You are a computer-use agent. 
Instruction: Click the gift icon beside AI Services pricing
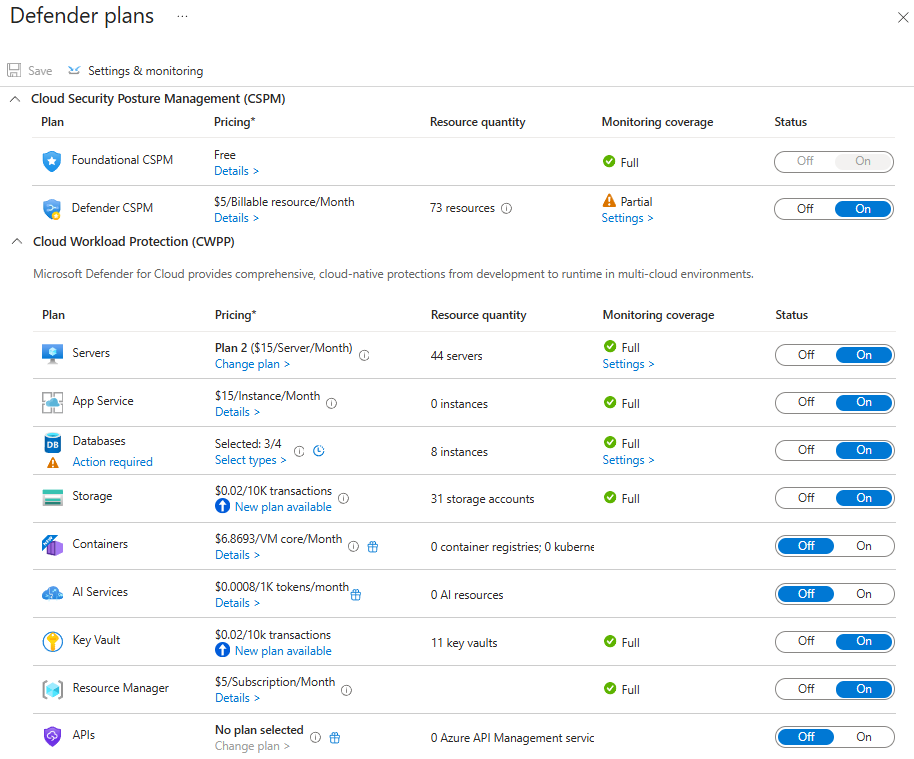coord(356,595)
